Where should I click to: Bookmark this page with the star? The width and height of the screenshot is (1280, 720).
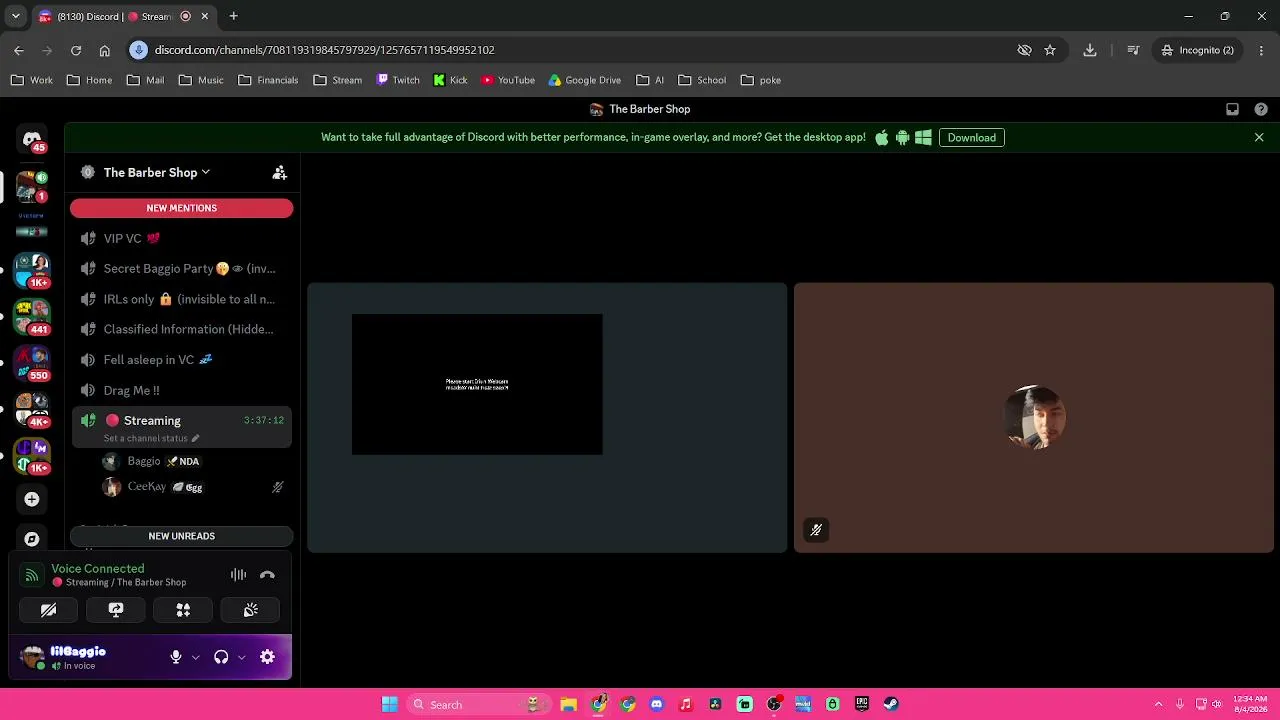[1050, 50]
